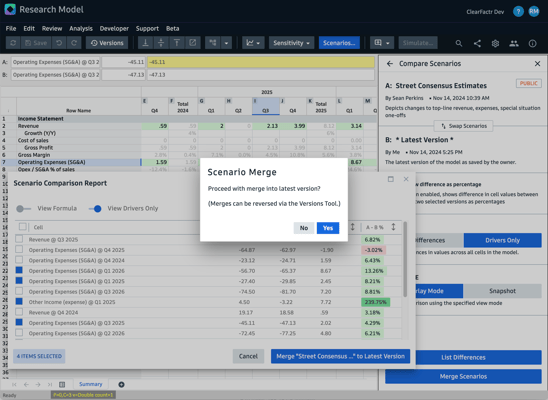
Task: Click the Scenarios... toolbar button
Action: (339, 43)
